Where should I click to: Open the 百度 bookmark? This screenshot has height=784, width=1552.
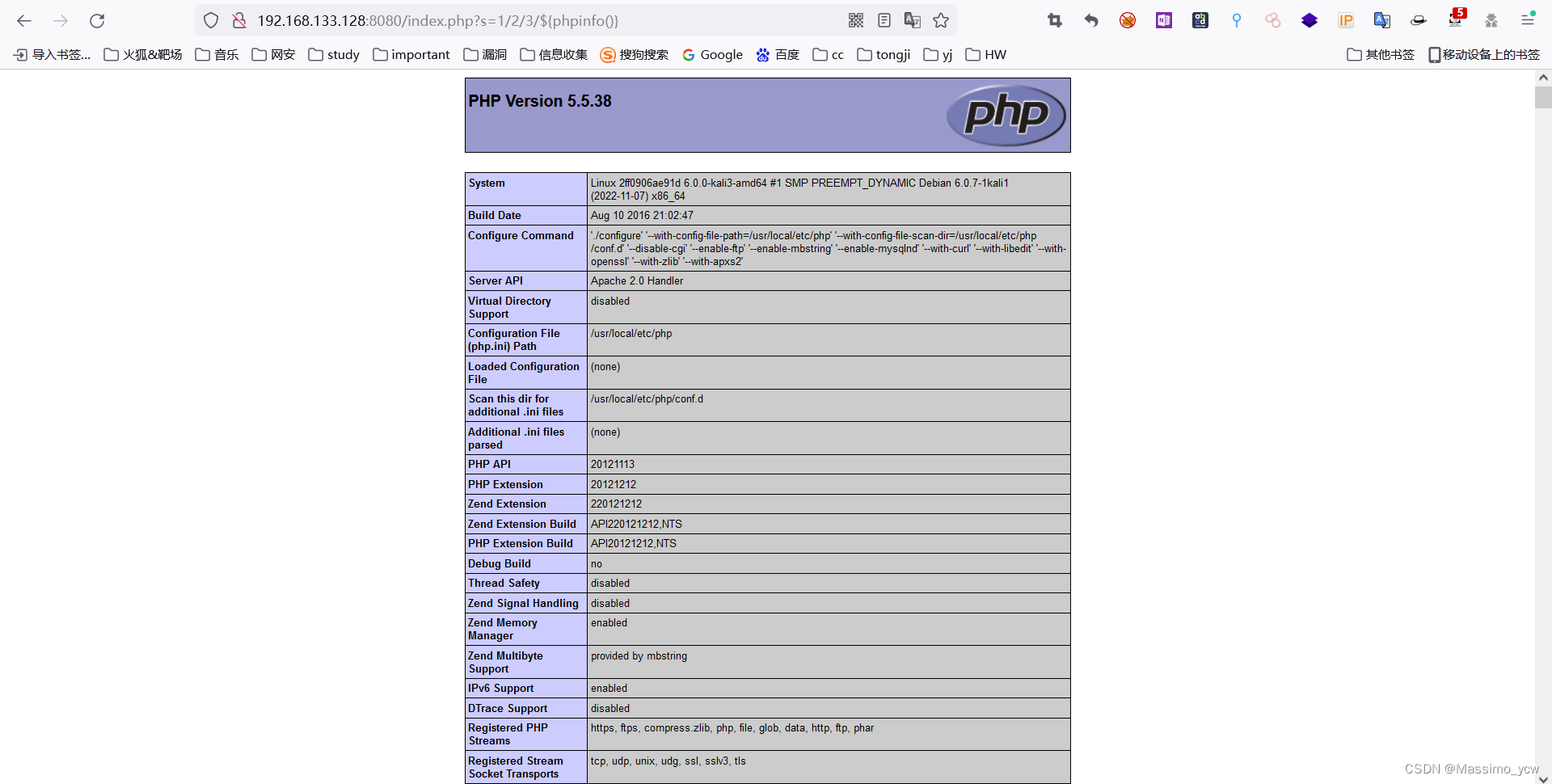(778, 55)
